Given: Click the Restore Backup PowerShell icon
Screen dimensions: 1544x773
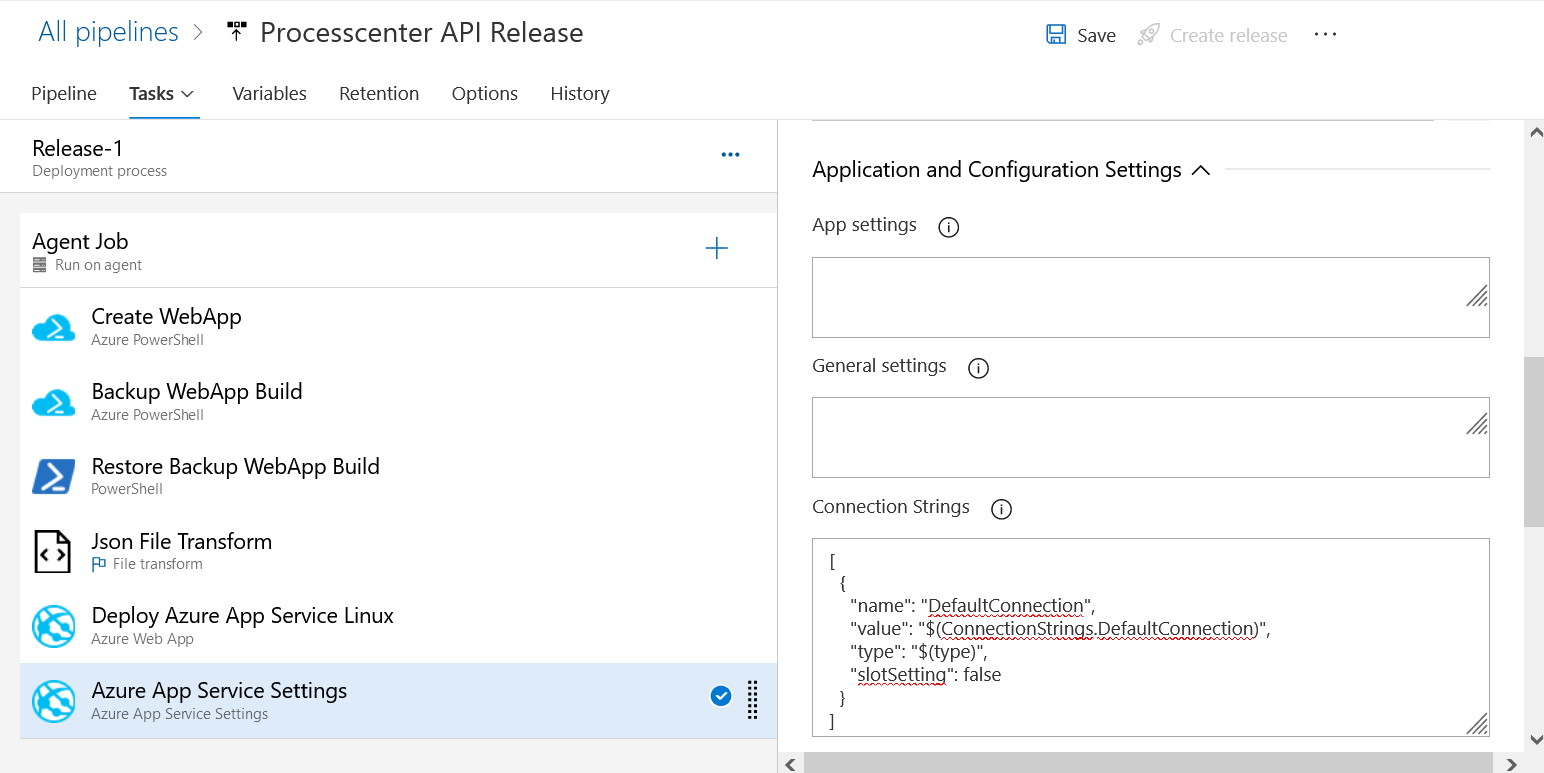Looking at the screenshot, I should (53, 476).
